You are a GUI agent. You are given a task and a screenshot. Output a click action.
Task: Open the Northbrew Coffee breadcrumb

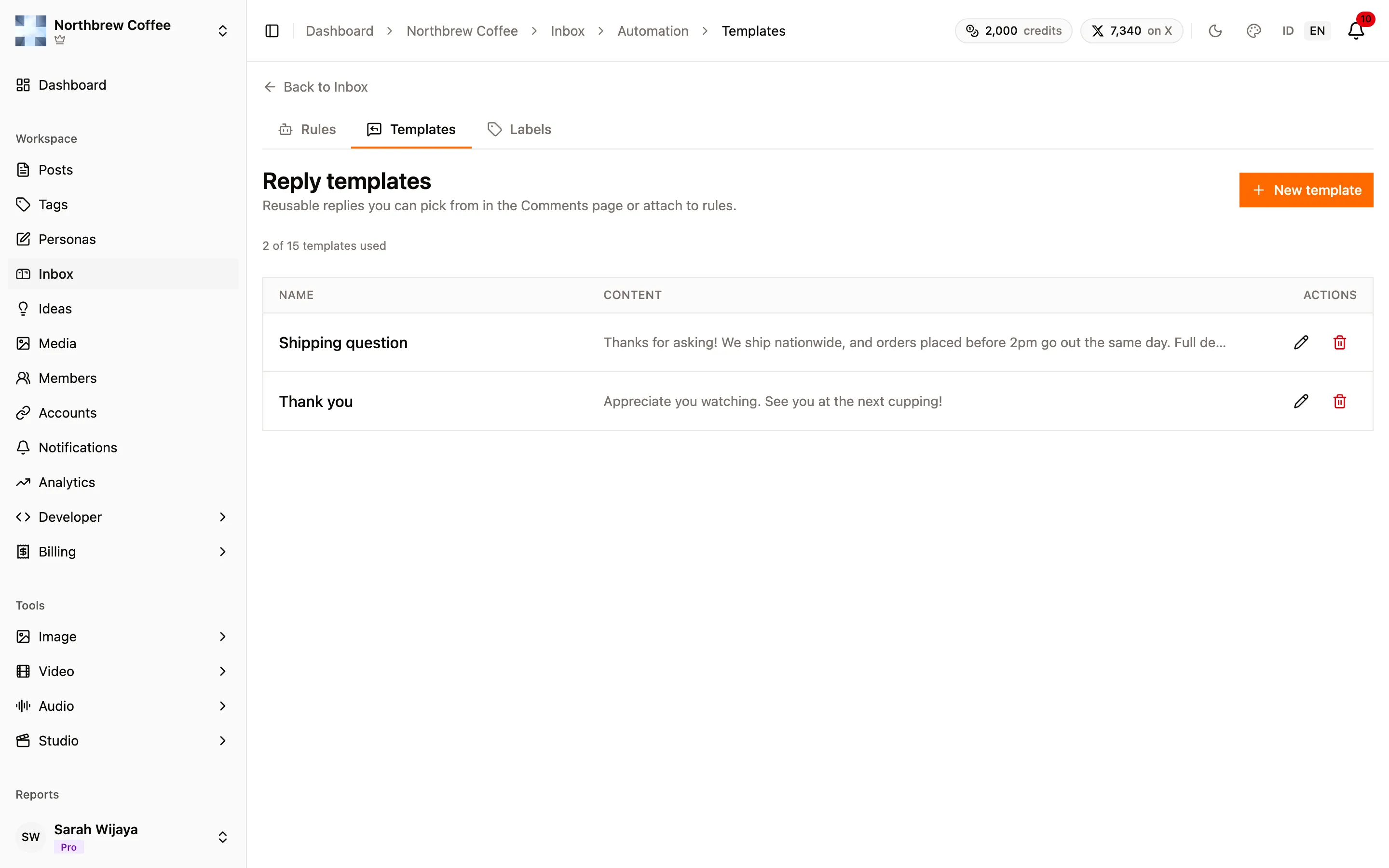tap(462, 31)
